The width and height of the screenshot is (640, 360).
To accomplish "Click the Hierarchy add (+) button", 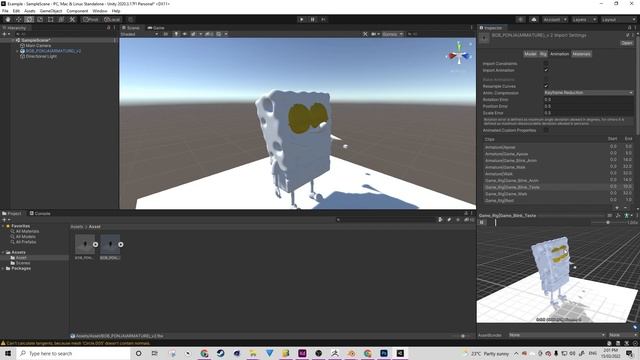I will [x=4, y=34].
